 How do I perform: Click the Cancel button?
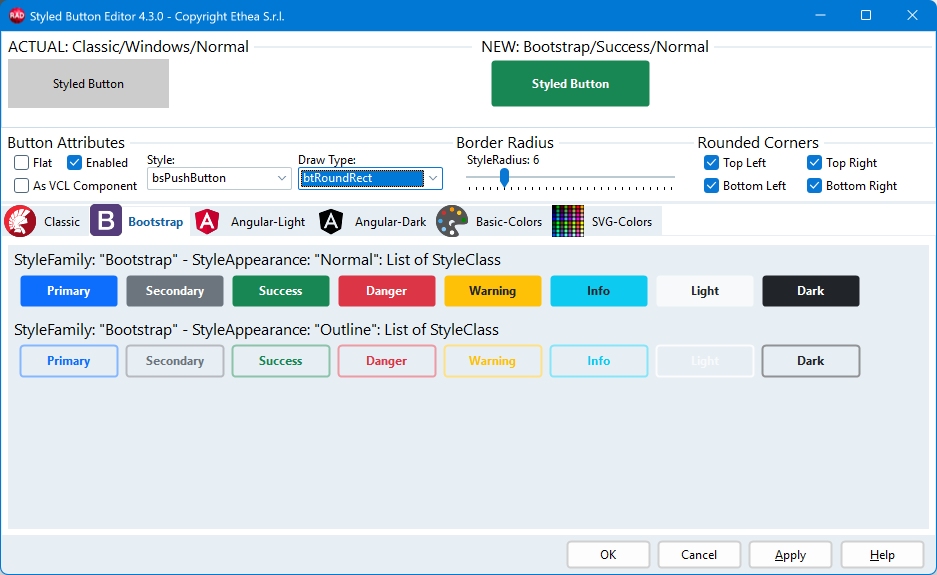(699, 555)
